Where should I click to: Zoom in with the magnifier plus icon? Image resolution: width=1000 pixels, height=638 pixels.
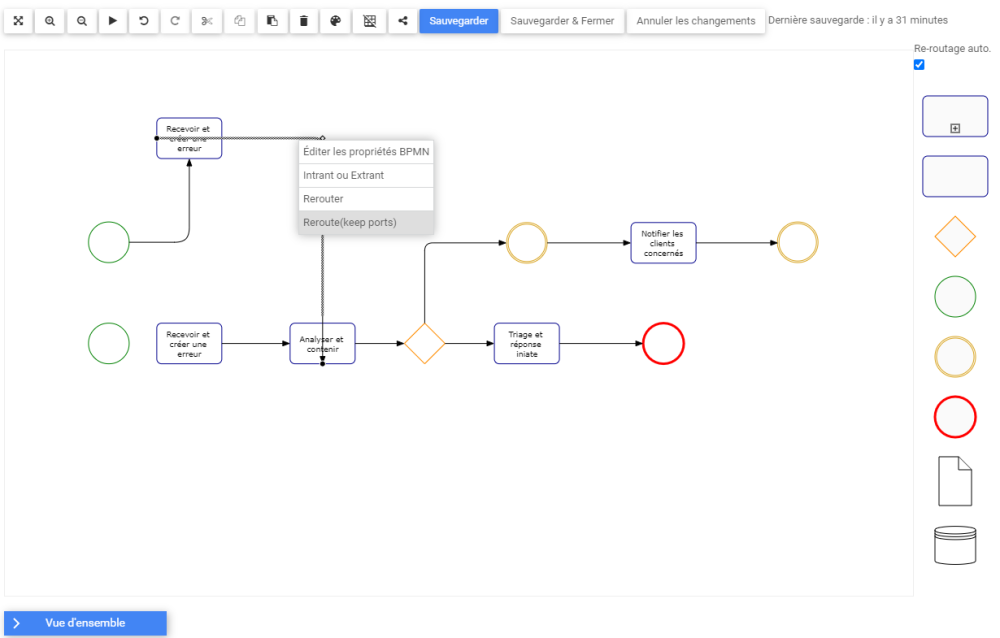[x=50, y=20]
